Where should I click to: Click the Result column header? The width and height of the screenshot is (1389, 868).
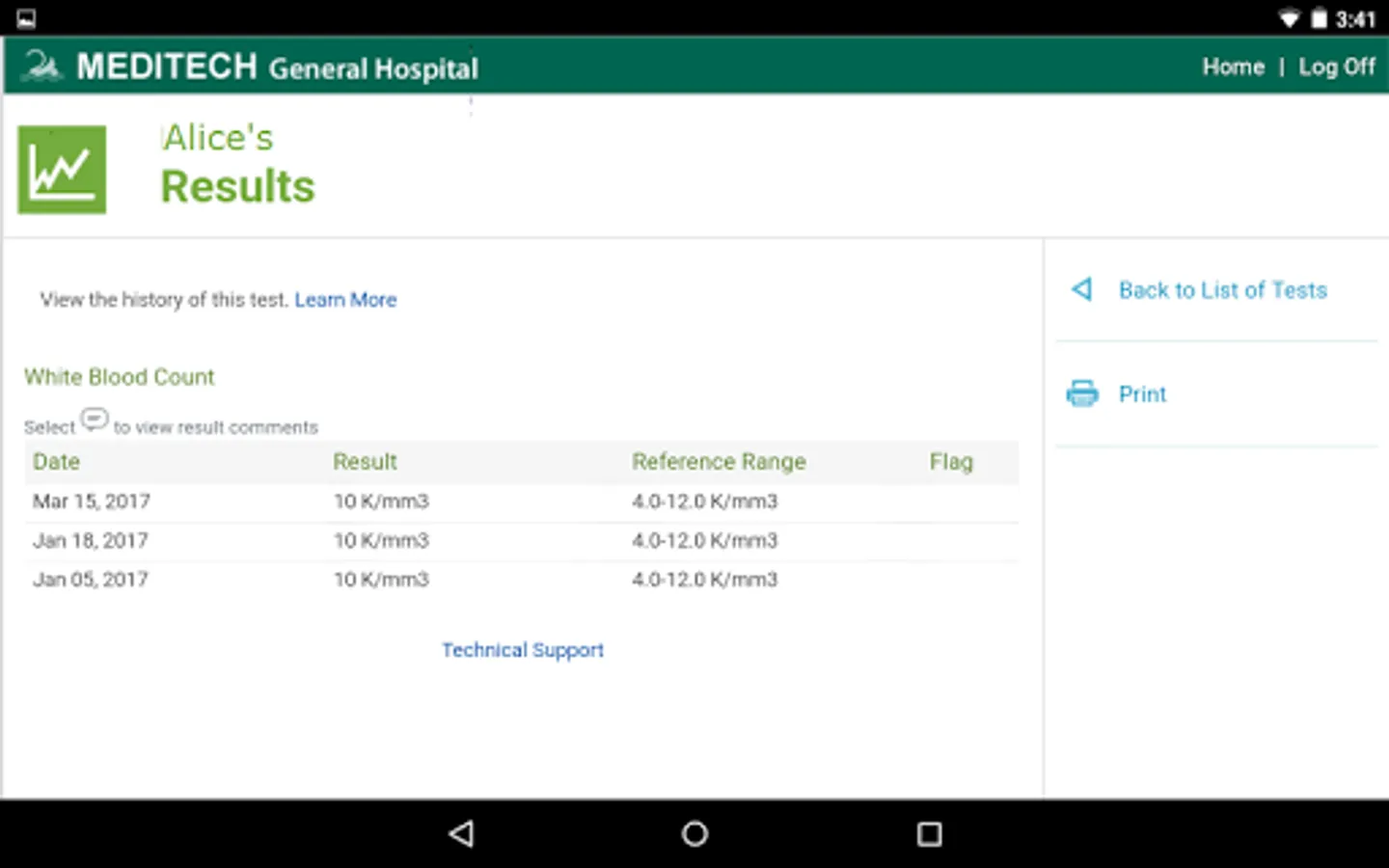(x=365, y=462)
